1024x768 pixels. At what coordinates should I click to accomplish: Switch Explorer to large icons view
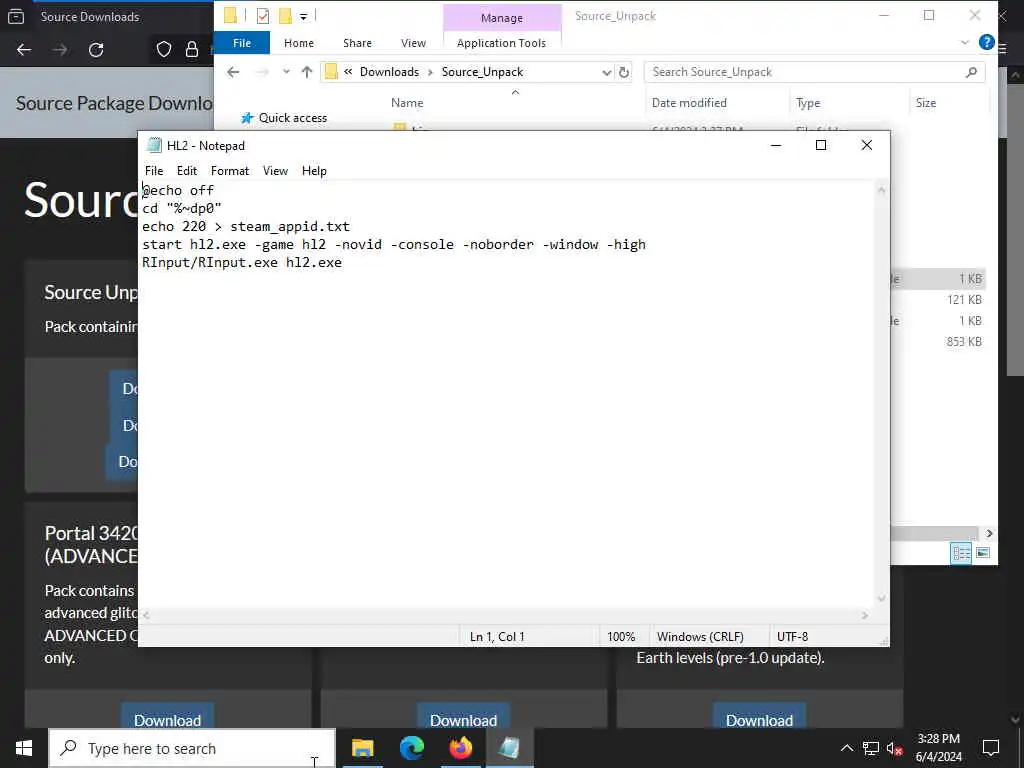(x=983, y=553)
